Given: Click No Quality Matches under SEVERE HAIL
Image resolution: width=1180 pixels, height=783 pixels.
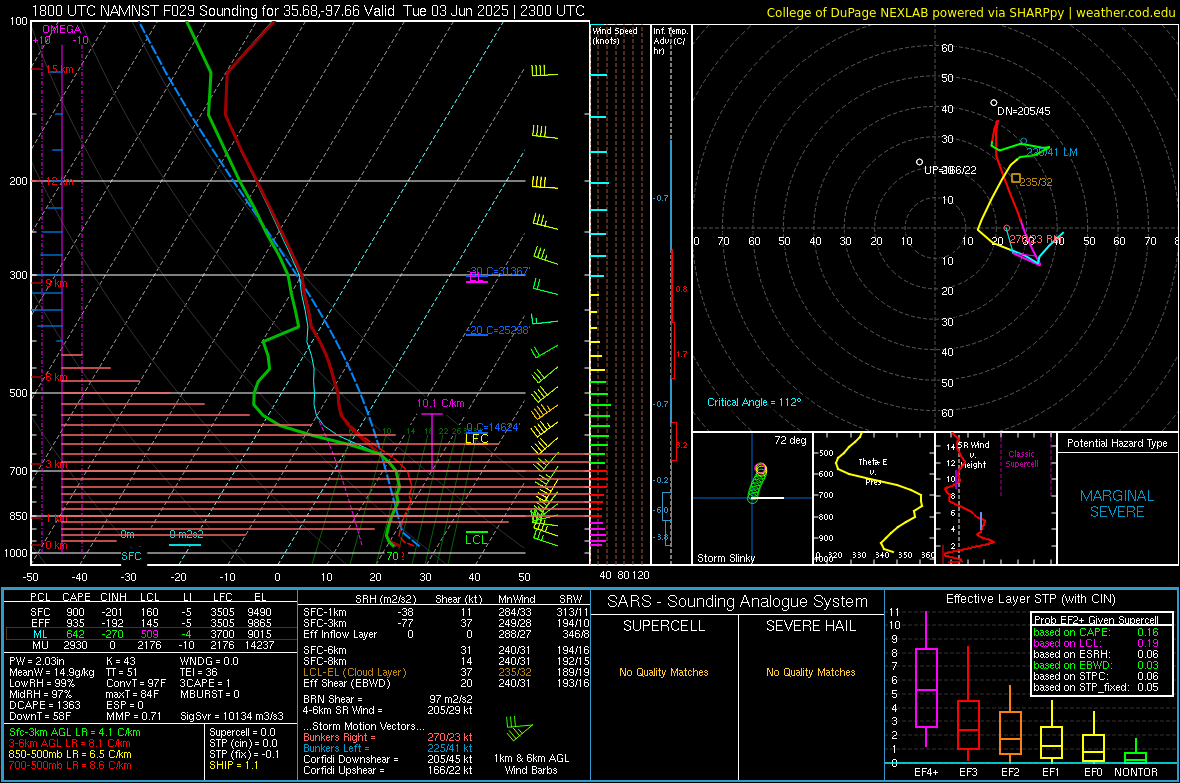Looking at the screenshot, I should (810, 672).
